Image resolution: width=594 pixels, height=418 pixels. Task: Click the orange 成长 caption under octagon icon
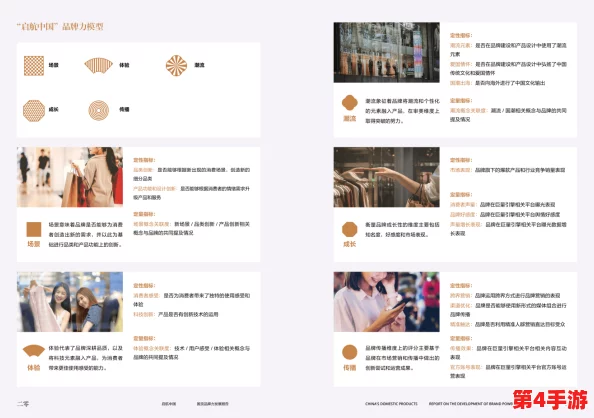point(349,244)
